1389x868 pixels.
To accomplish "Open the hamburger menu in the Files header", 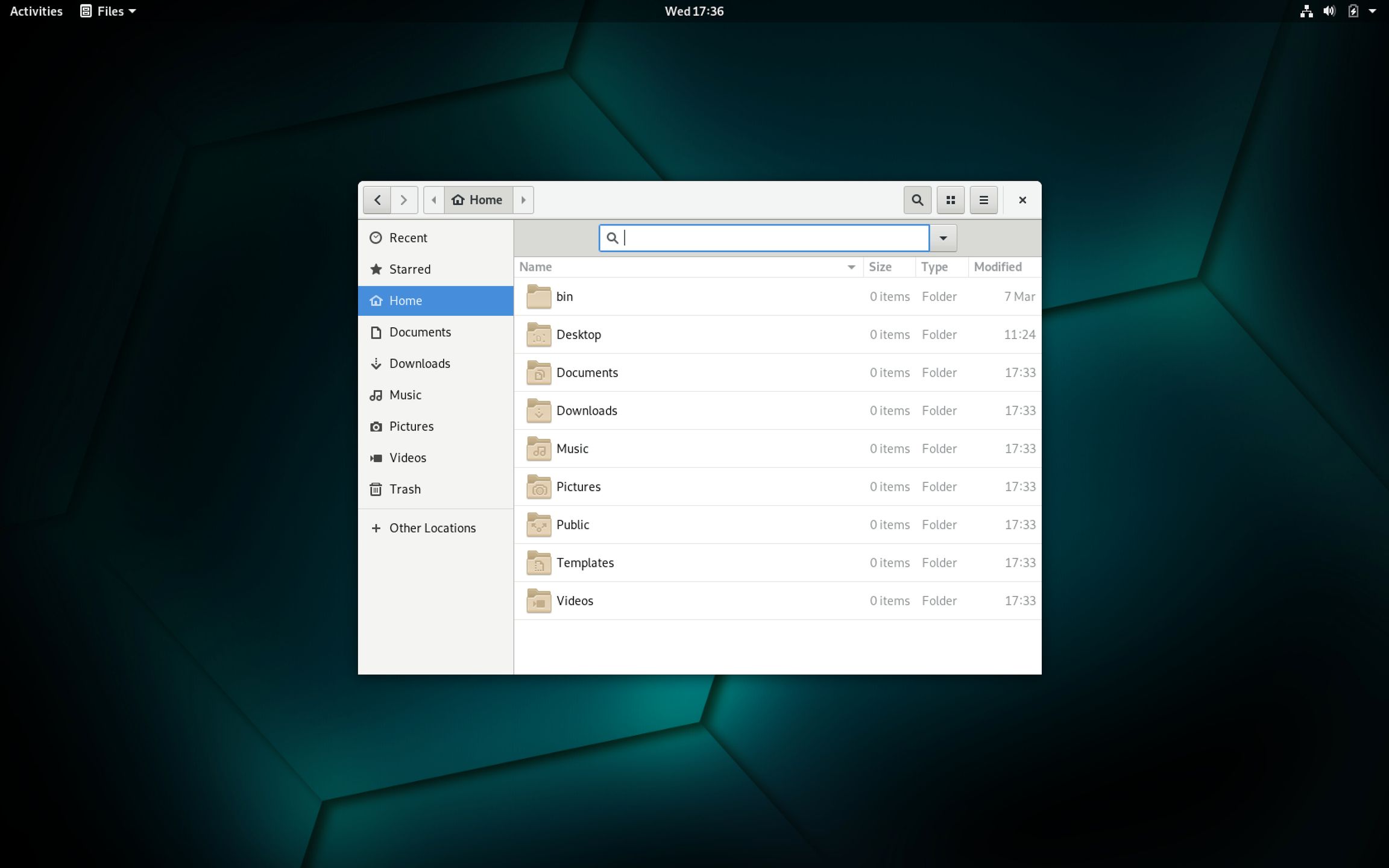I will pyautogui.click(x=983, y=200).
